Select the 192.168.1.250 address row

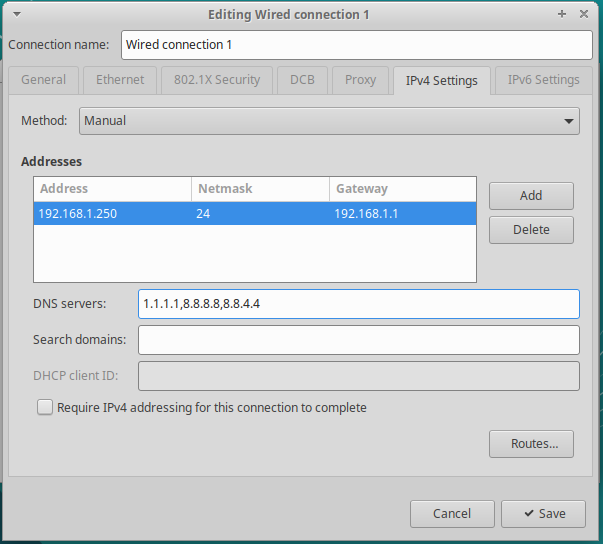[x=255, y=213]
